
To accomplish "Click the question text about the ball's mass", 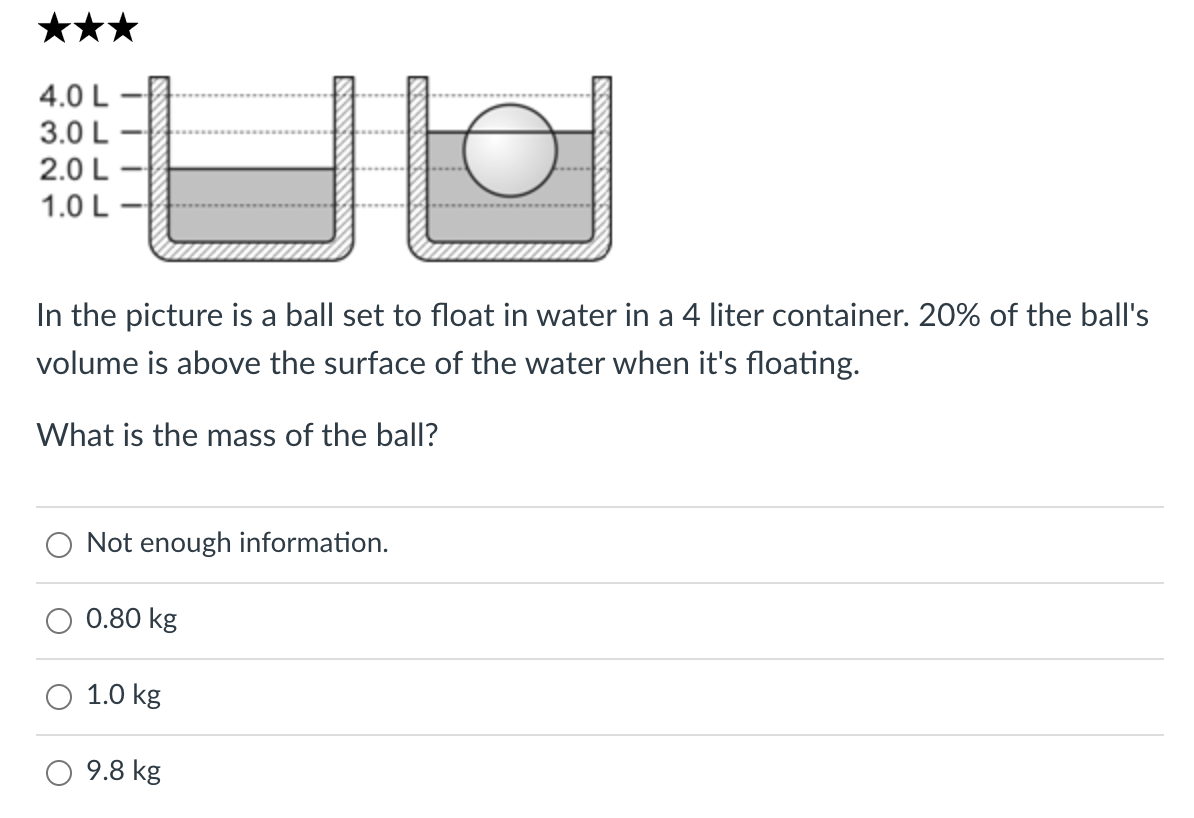I will [x=237, y=435].
